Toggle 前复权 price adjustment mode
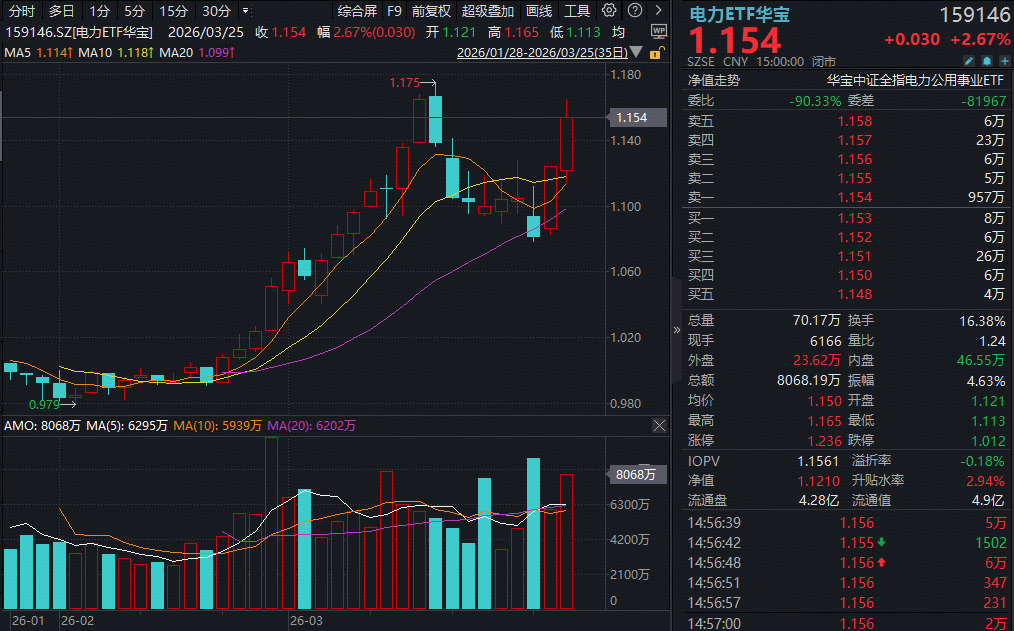The image size is (1014, 631). 431,11
